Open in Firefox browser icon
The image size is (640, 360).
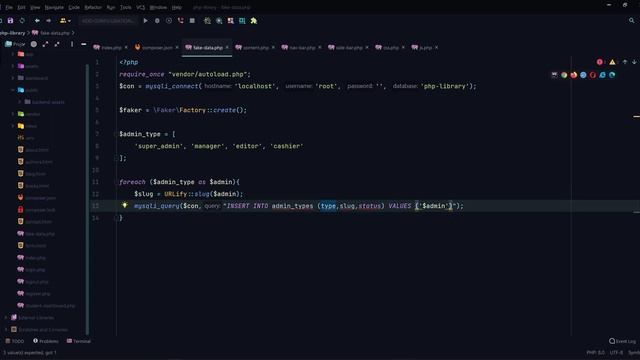point(573,75)
